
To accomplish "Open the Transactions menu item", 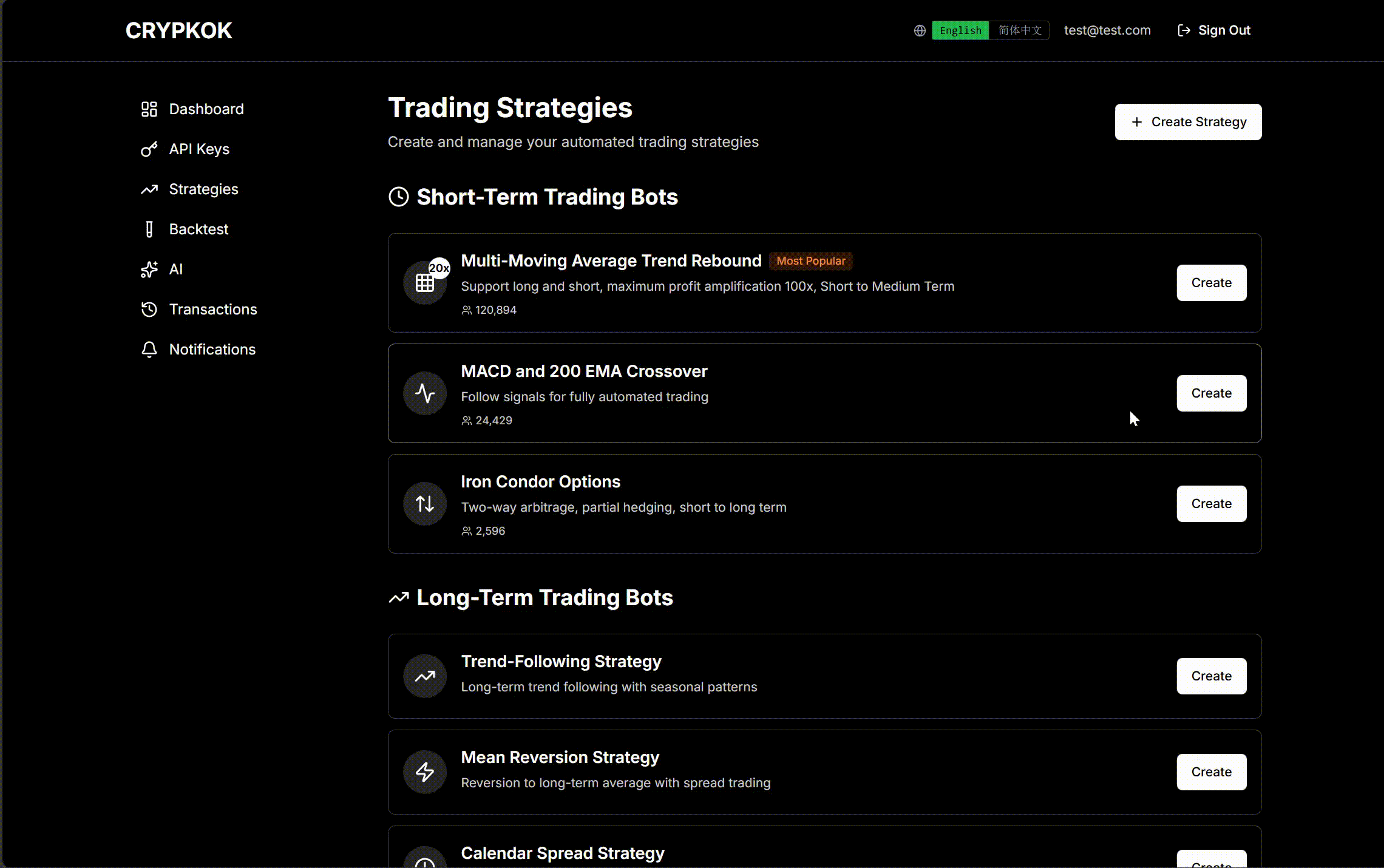I will [213, 310].
